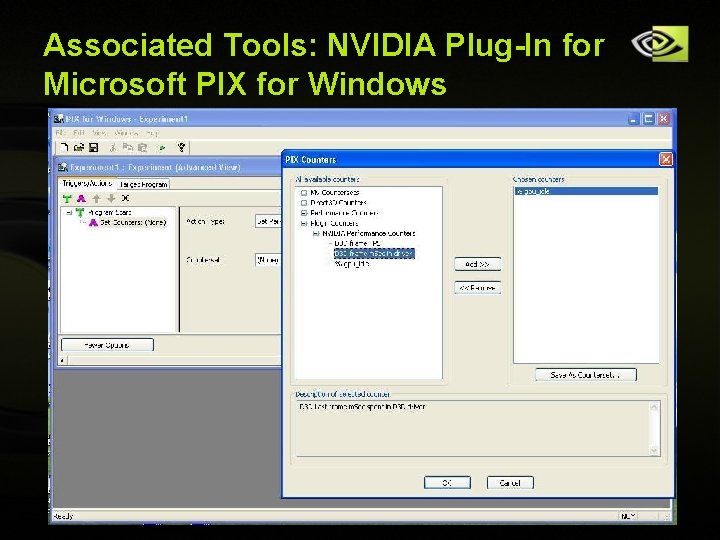Select % gpu_idle in chosen counters list
This screenshot has height=540, width=720.
pyautogui.click(x=586, y=191)
